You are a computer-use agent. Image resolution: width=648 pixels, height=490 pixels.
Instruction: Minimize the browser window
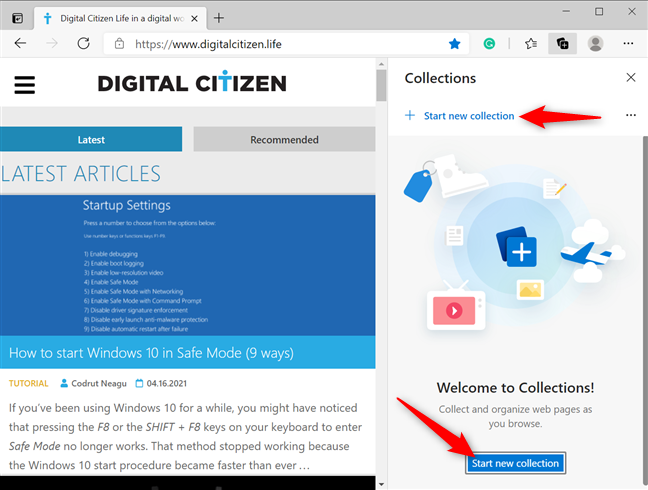click(x=566, y=12)
